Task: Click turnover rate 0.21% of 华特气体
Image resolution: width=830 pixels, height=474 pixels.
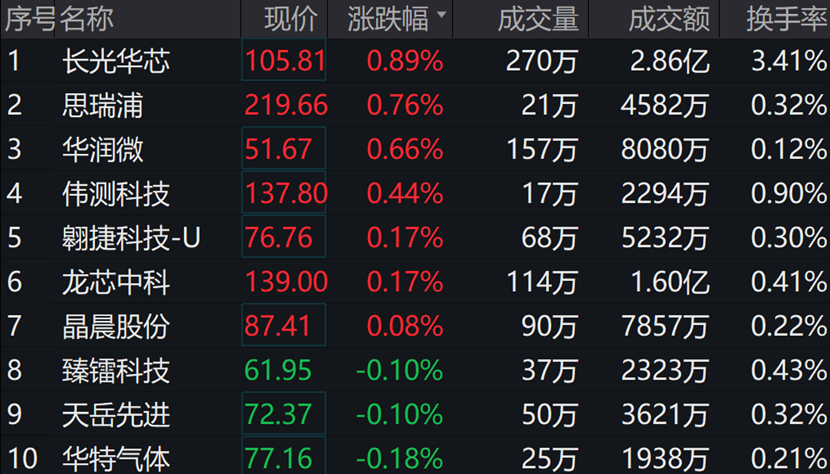Action: 789,459
